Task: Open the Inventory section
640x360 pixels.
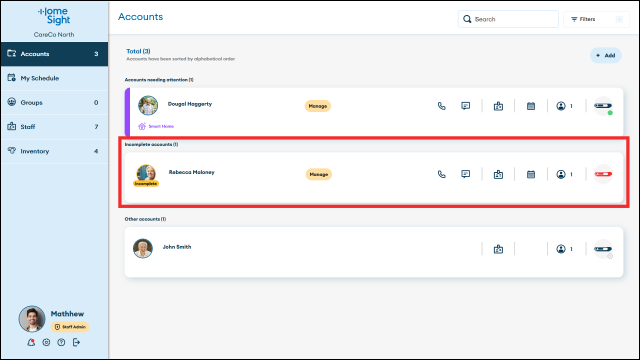Action: [54, 151]
